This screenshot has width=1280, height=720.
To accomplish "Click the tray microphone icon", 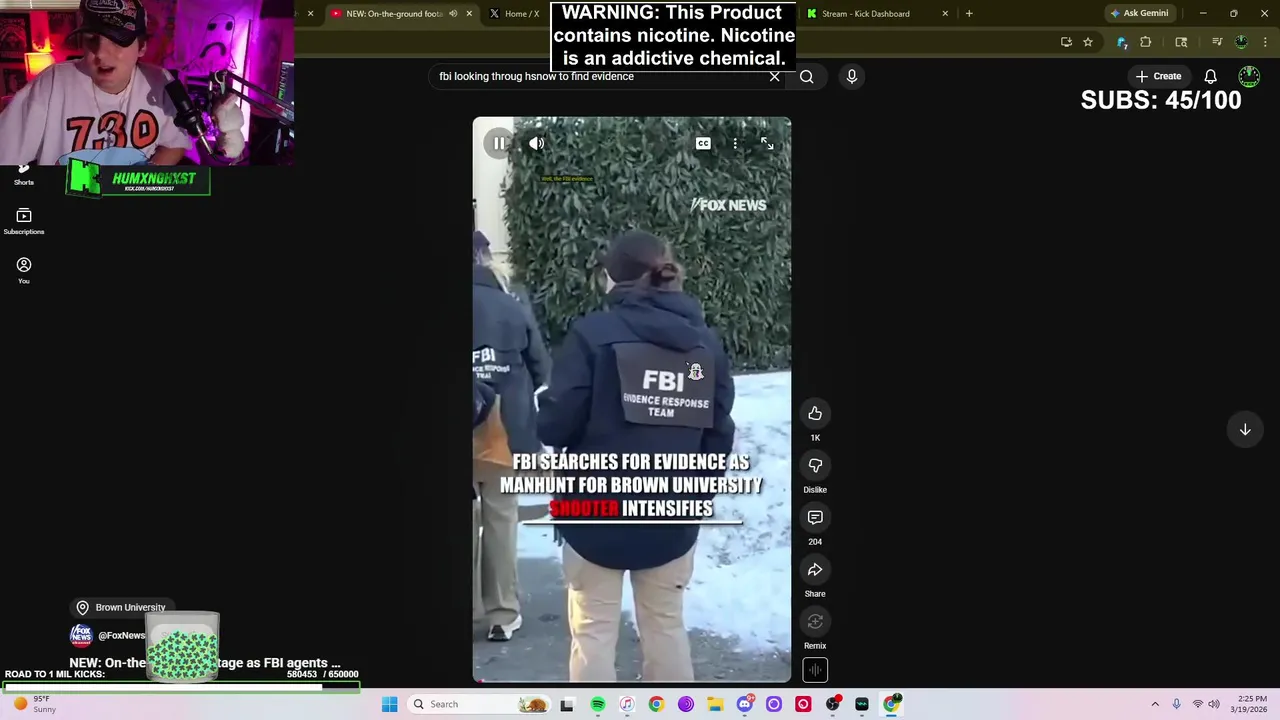I will pyautogui.click(x=1176, y=704).
